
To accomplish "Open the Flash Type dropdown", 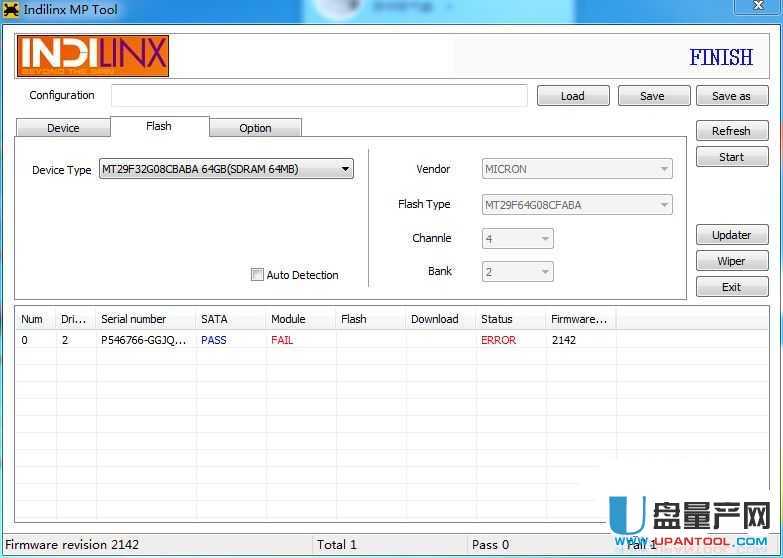I will pos(577,205).
